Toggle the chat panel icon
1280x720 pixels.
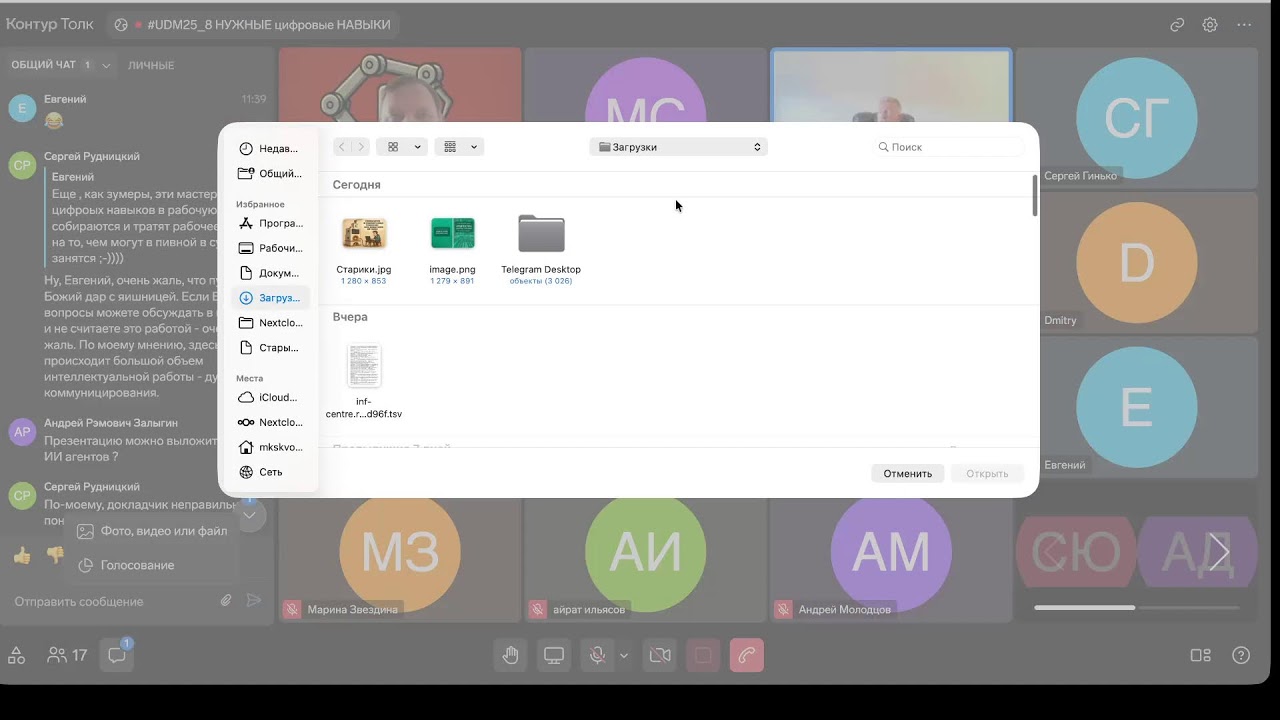(117, 656)
